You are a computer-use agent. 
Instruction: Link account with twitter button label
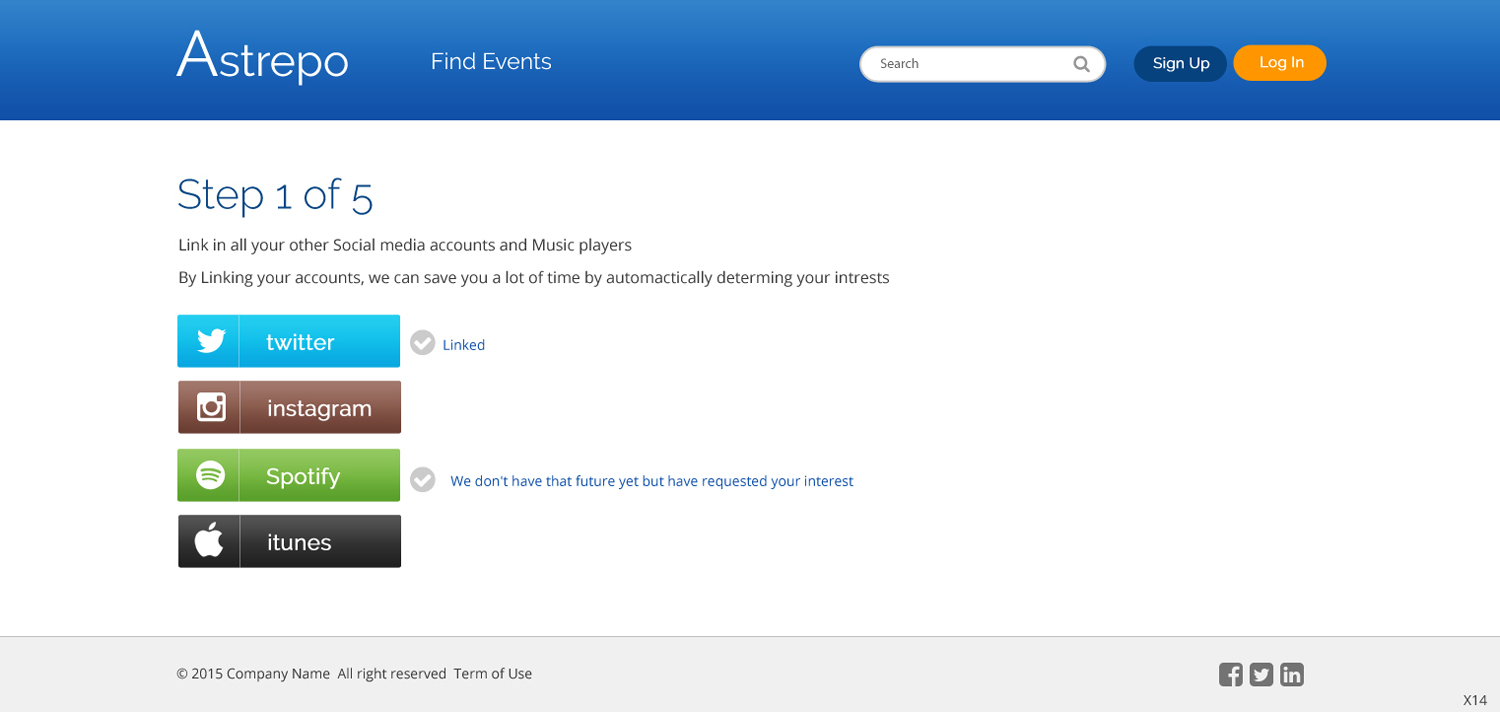click(300, 342)
